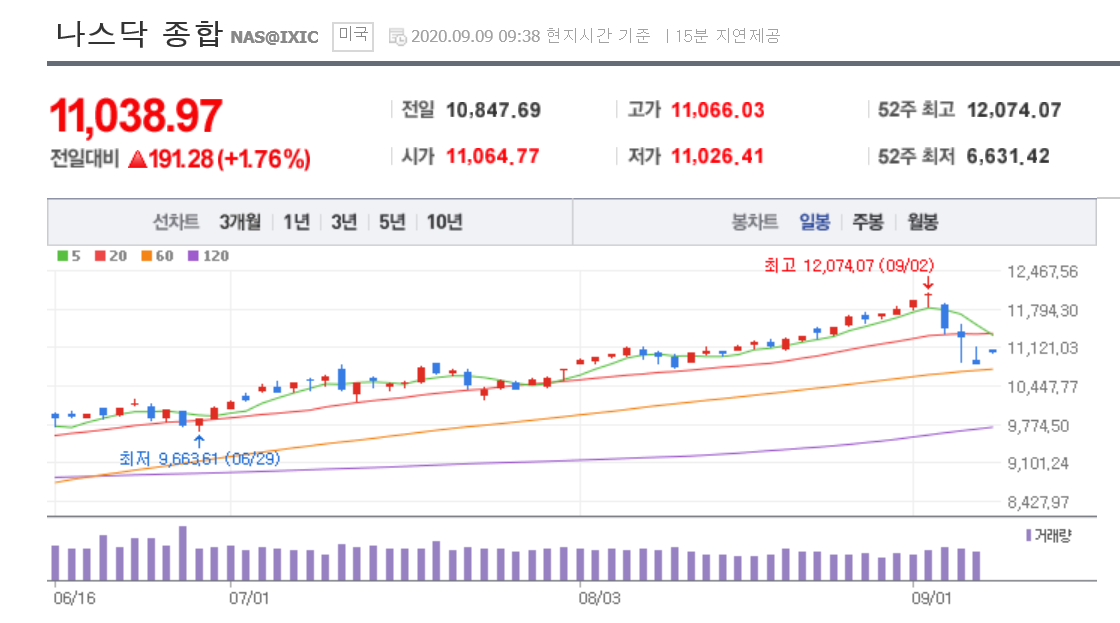Viewport: 1120px width, 623px height.
Task: Click the 최저 9,663.61 (06/29) chart annotation
Action: click(199, 459)
